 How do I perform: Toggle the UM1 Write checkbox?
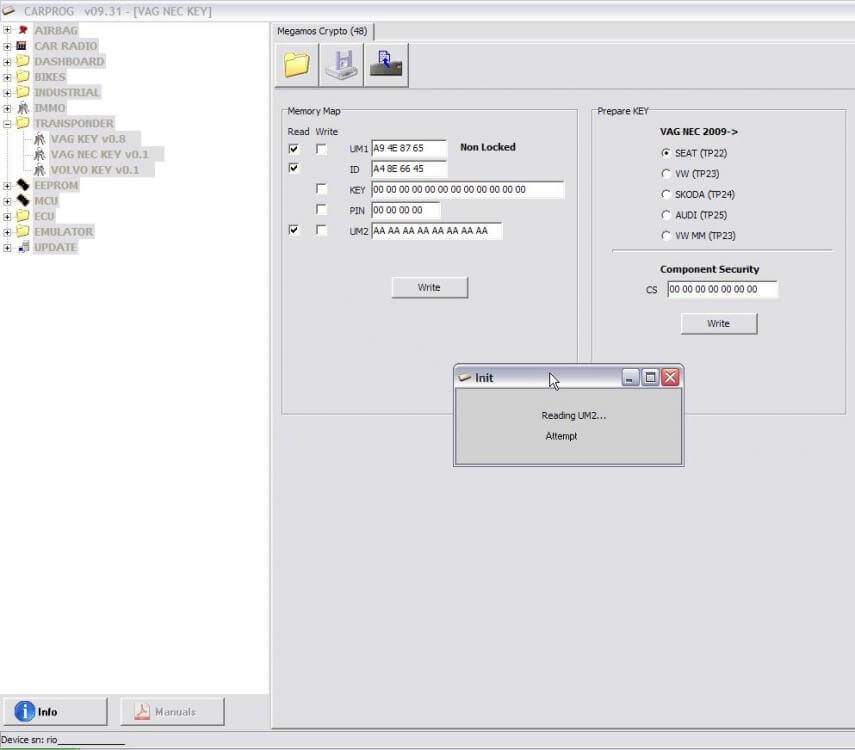(322, 148)
